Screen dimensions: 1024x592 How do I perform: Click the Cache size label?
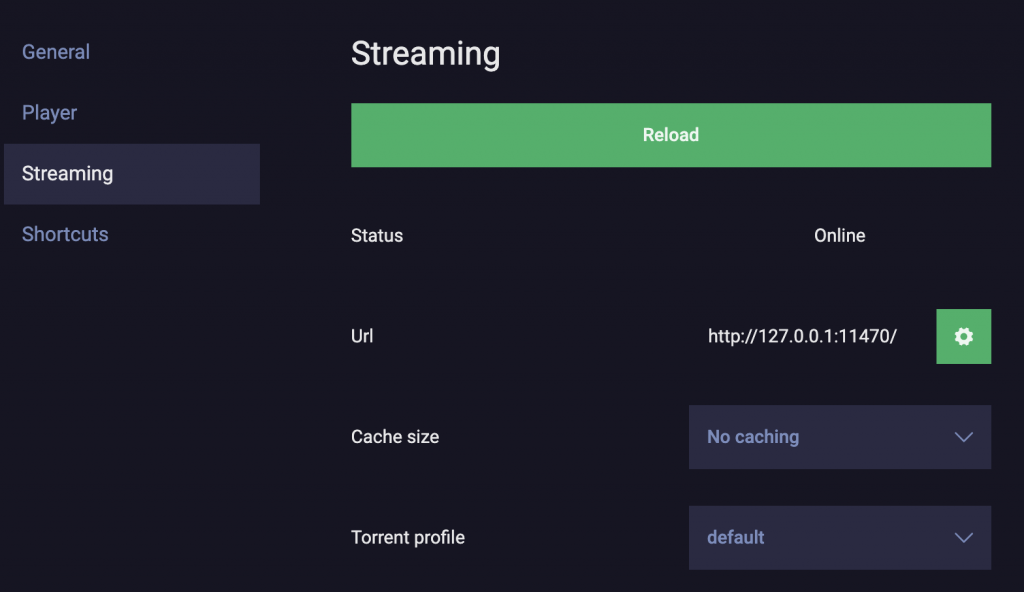(395, 436)
